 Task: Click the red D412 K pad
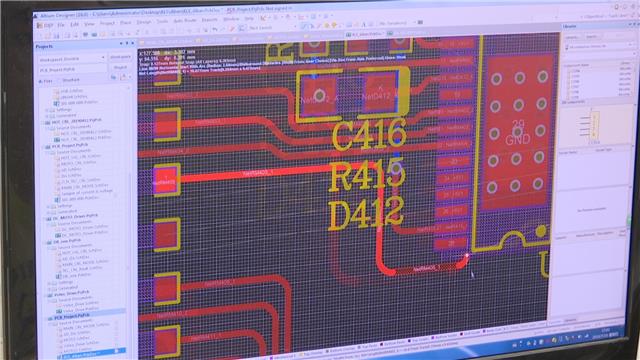380,94
